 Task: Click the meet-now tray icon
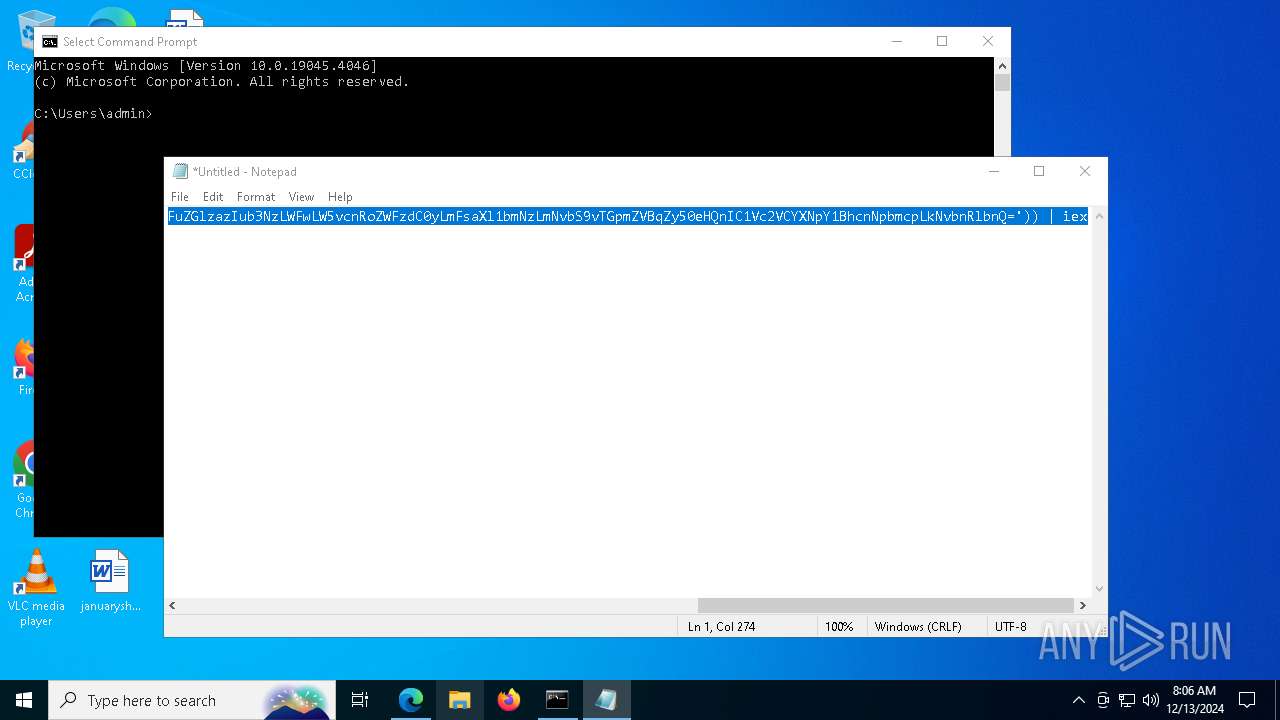(x=1103, y=700)
